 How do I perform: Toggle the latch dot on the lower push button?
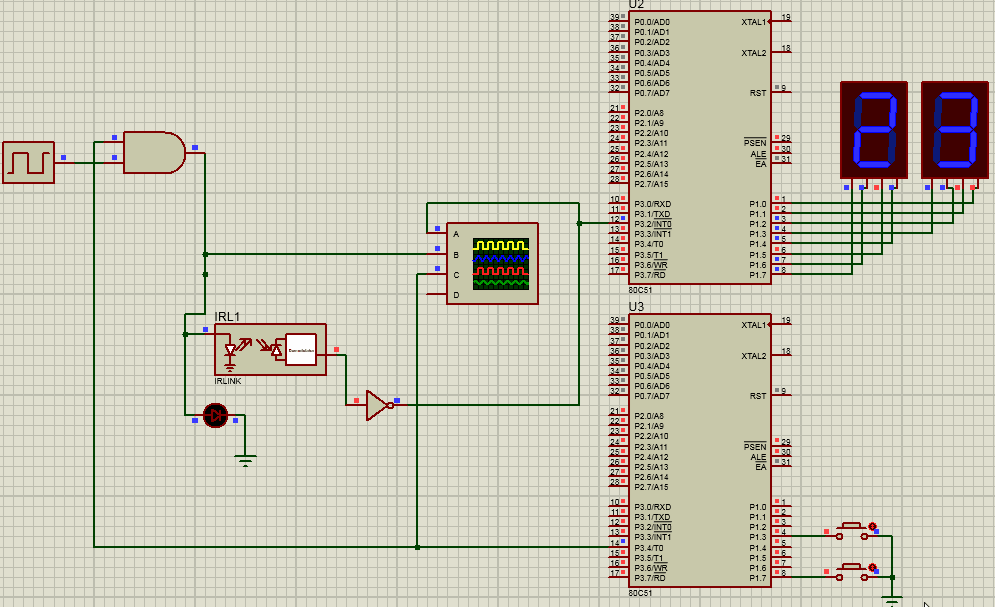coord(873,567)
